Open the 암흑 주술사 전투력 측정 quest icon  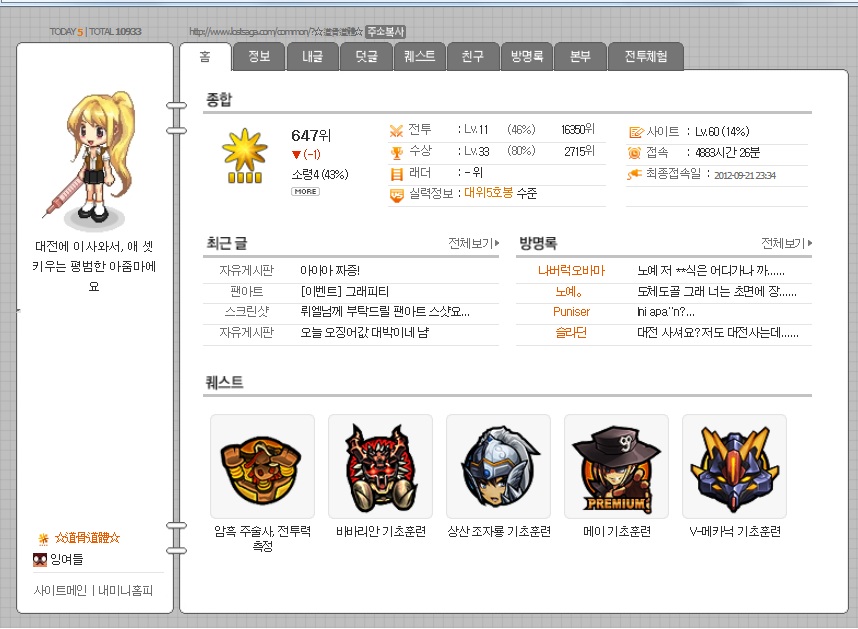pyautogui.click(x=262, y=466)
